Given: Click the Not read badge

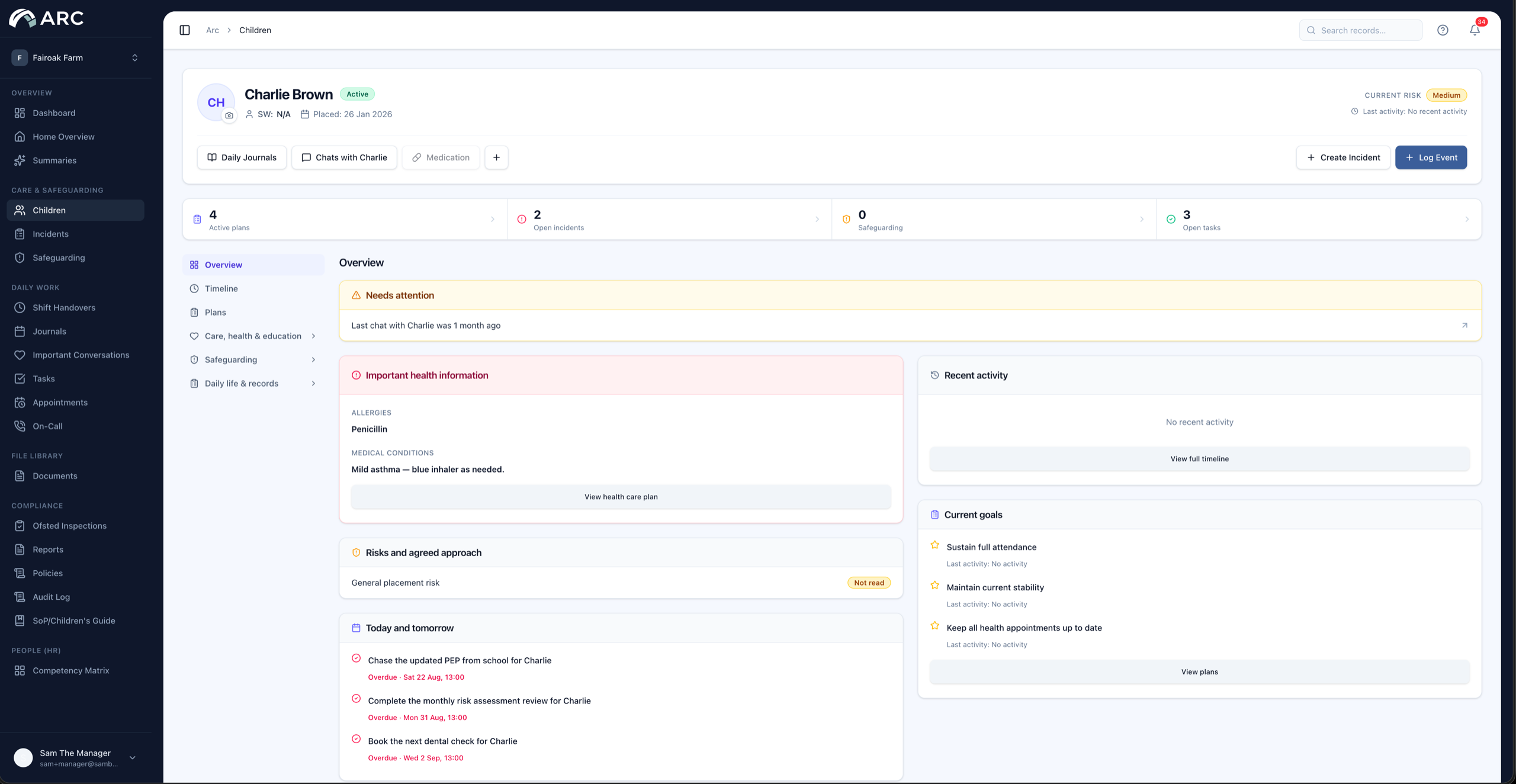Looking at the screenshot, I should (869, 583).
